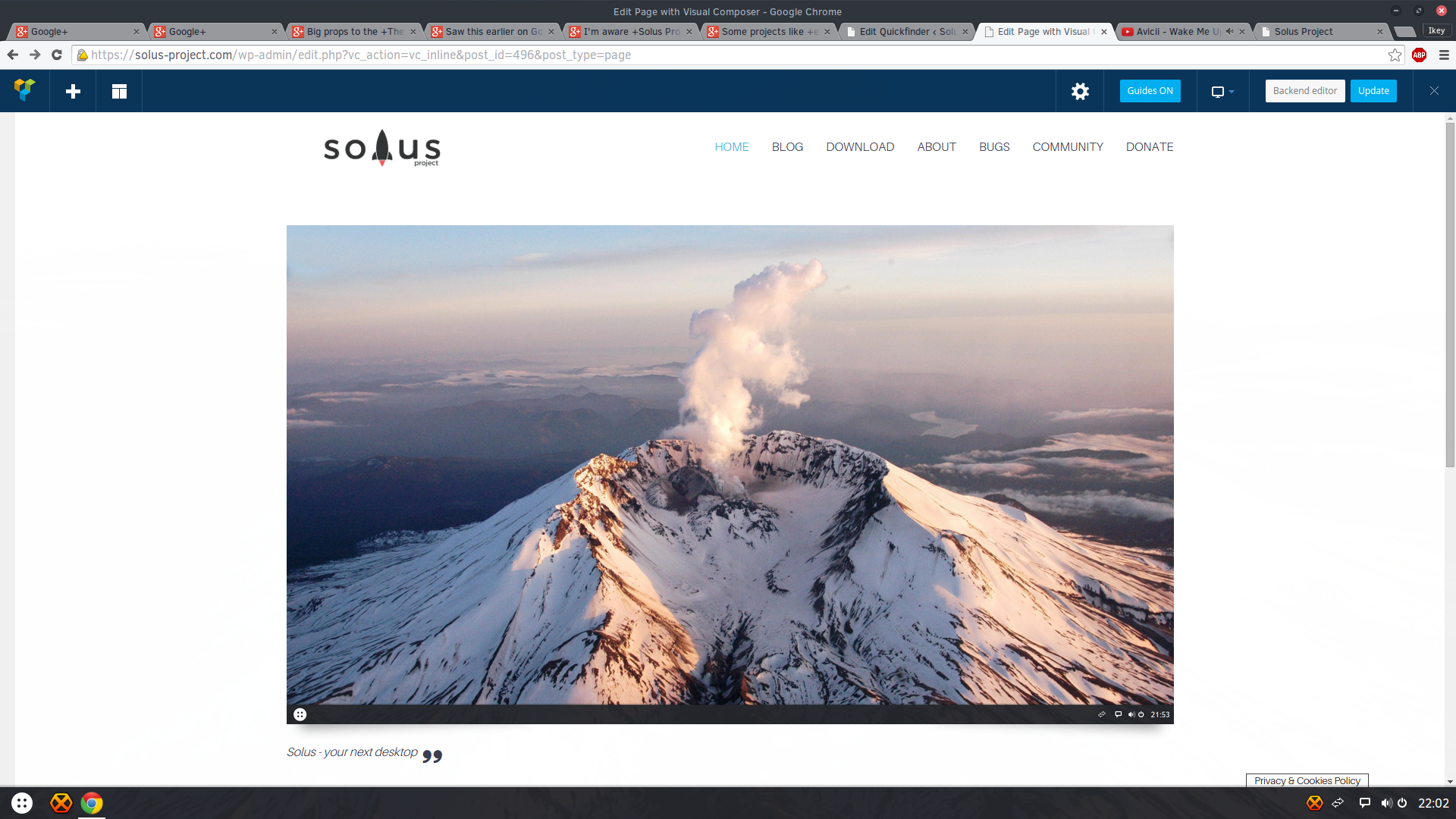The image size is (1456, 819).
Task: Switch to 'Some projects like' tab
Action: pos(769,31)
